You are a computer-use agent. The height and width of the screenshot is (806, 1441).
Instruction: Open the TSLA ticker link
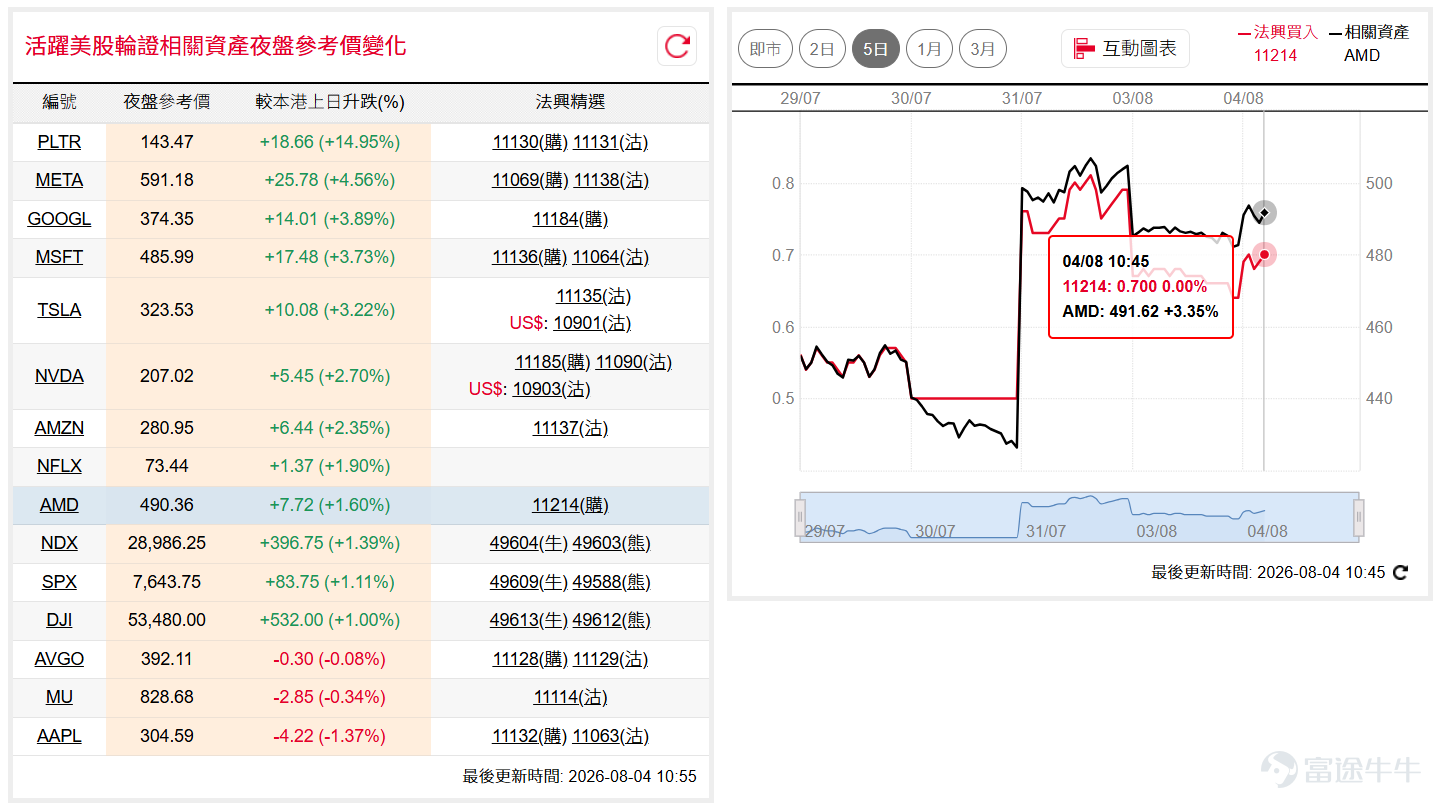[x=59, y=310]
